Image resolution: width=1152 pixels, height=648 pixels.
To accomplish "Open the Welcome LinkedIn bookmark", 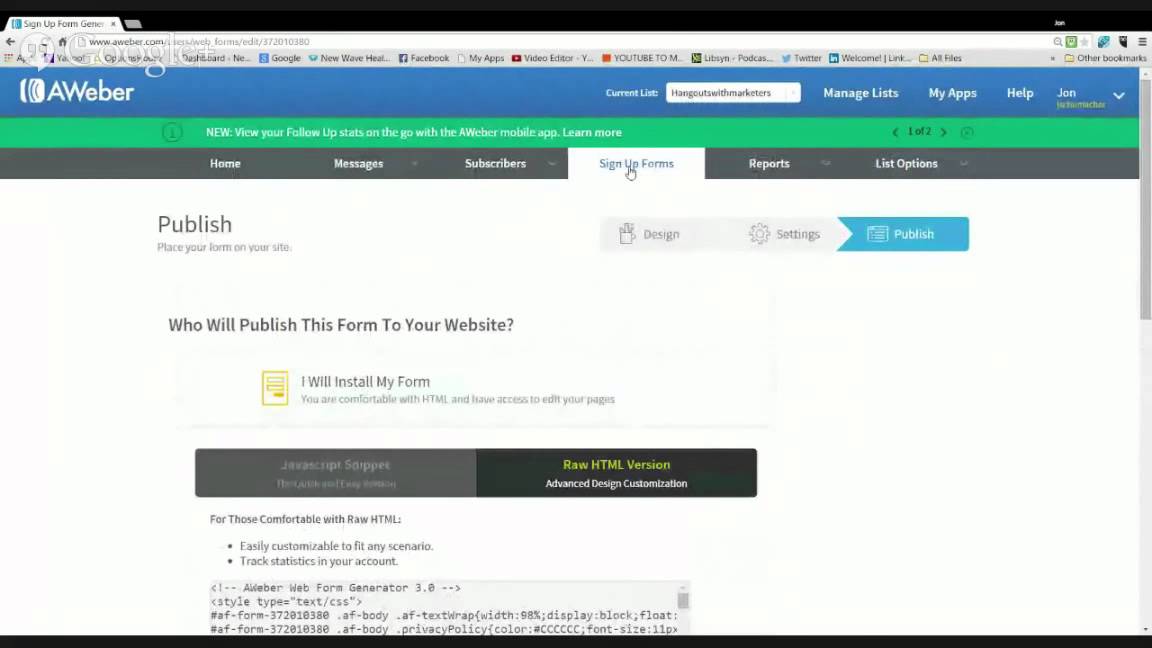I will pyautogui.click(x=871, y=58).
